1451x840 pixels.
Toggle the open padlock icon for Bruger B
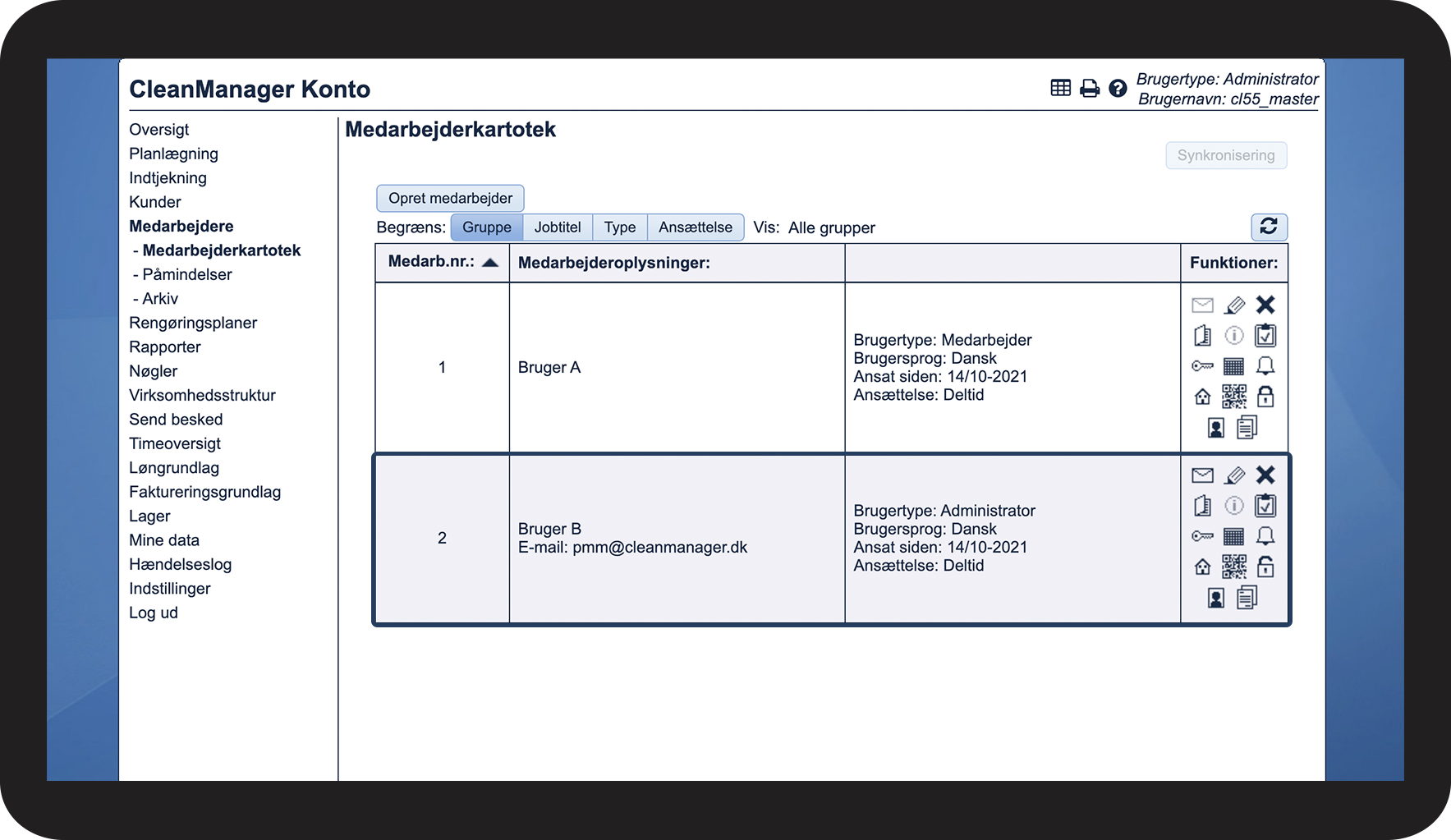pos(1265,567)
